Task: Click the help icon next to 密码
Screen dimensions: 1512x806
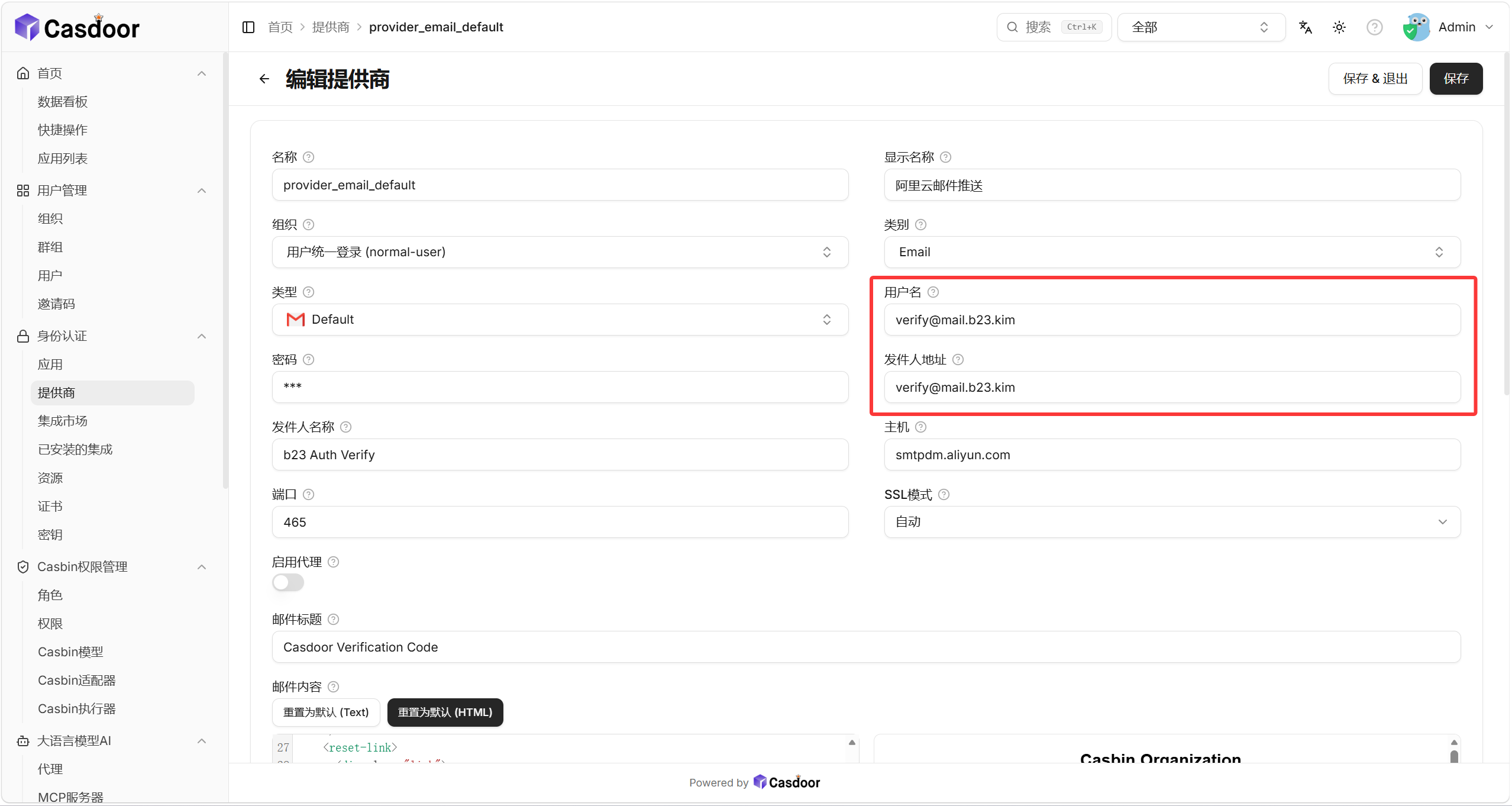Action: [x=308, y=360]
